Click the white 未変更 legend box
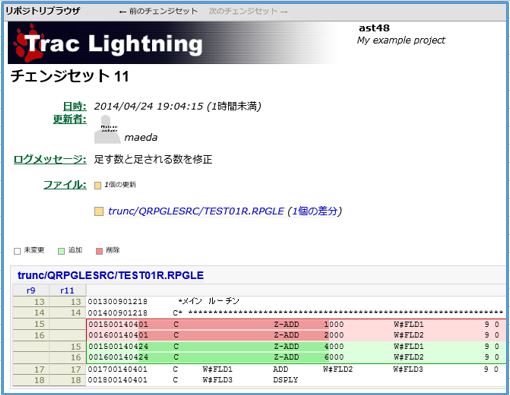The image size is (510, 395). tap(17, 251)
